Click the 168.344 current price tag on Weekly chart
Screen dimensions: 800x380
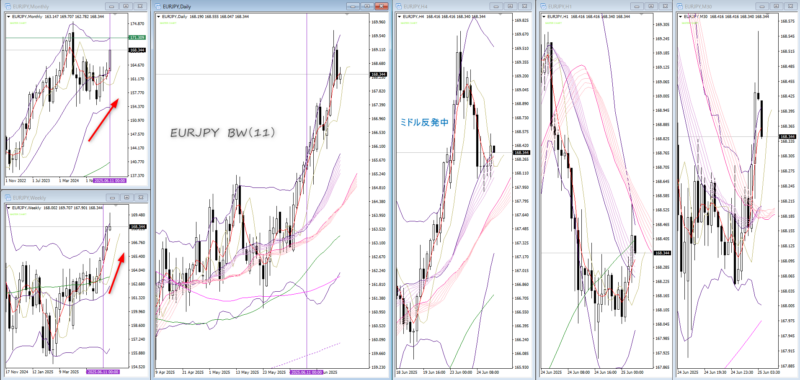[x=138, y=226]
